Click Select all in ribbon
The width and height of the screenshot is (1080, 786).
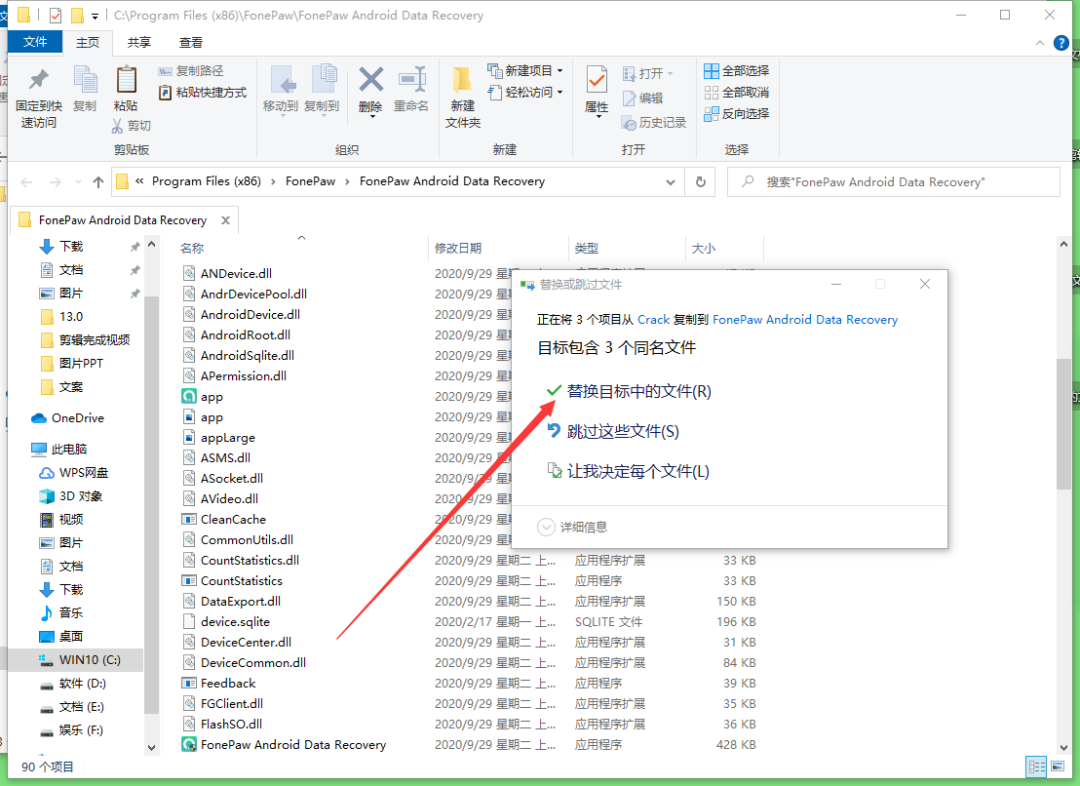point(736,71)
